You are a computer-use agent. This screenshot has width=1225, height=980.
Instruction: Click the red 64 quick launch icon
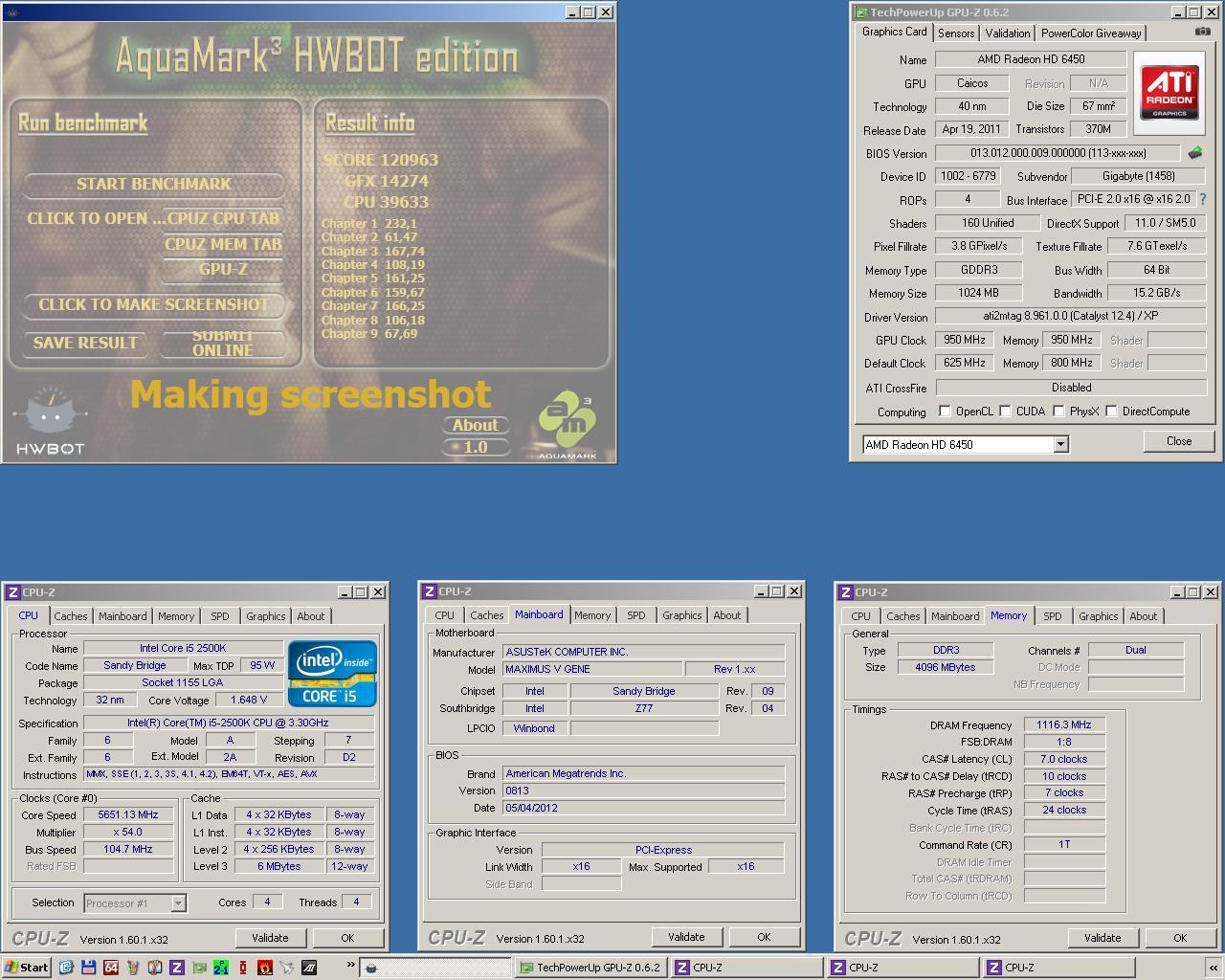pos(110,968)
